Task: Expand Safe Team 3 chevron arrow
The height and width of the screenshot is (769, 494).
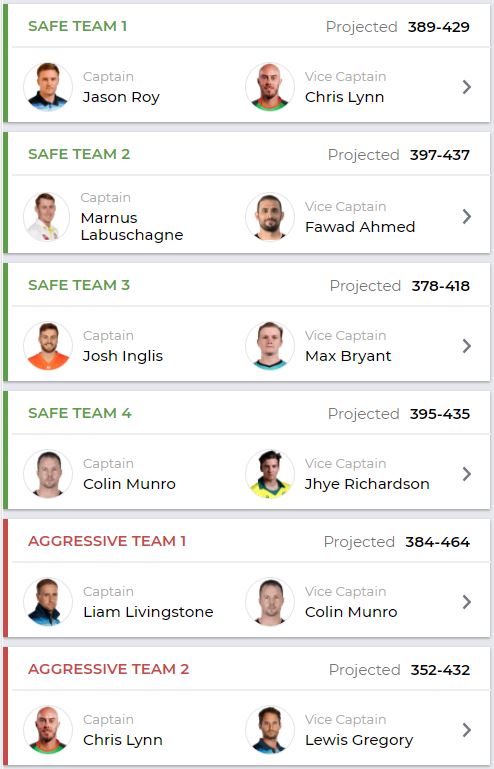Action: (x=467, y=346)
